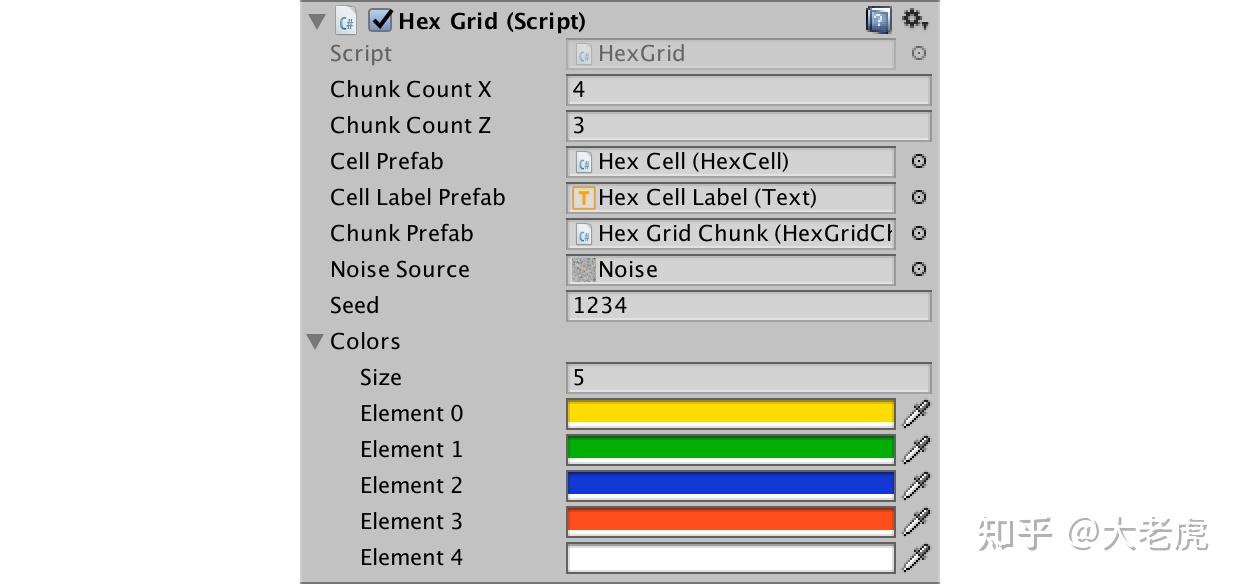
Task: Pick color with Element 4 eyedropper
Action: point(917,557)
